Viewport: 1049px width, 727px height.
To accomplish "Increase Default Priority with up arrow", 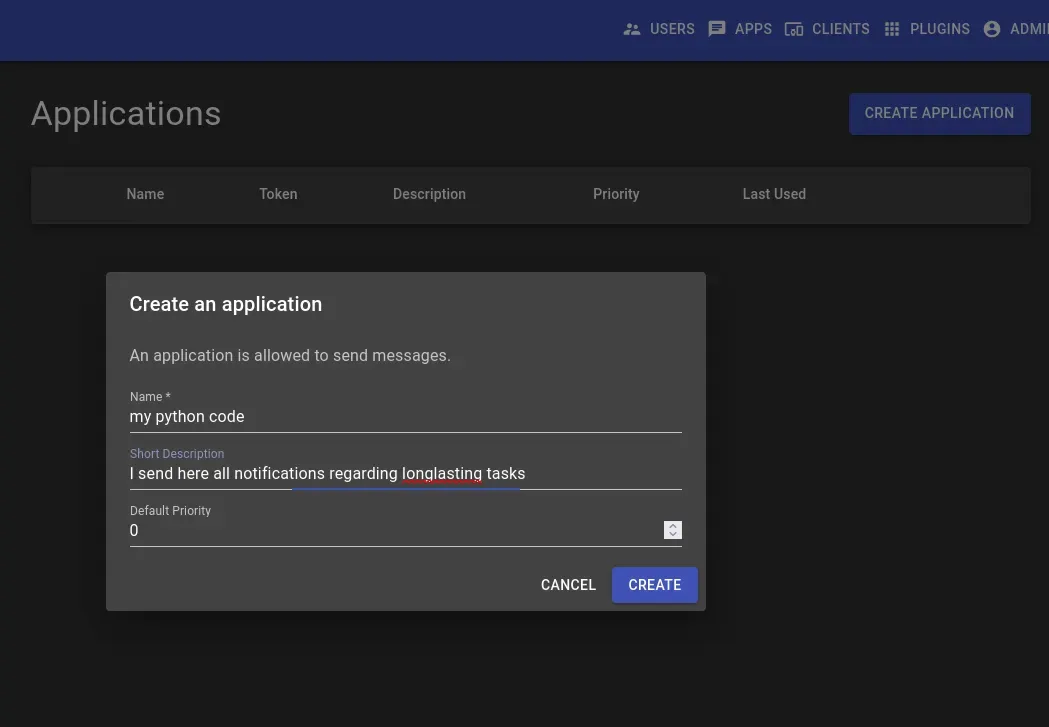I will [672, 526].
